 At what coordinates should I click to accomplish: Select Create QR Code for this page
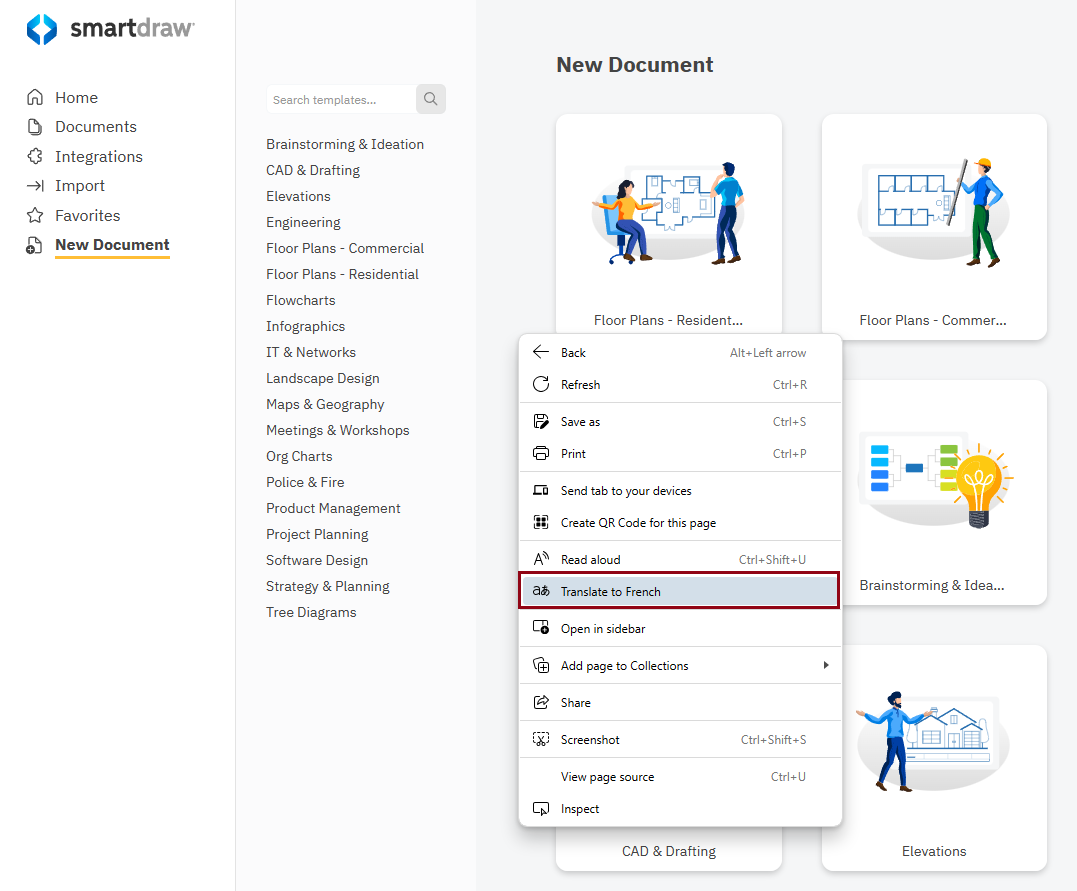[x=638, y=523]
